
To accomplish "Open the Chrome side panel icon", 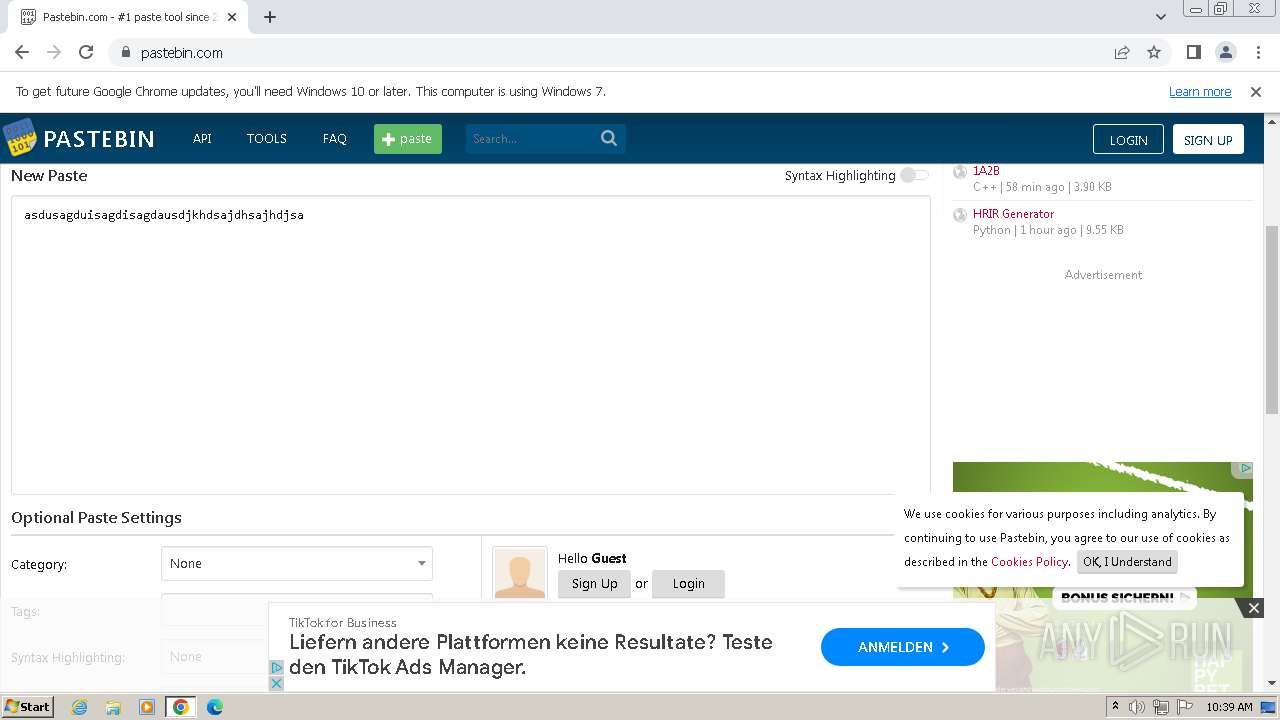I will coord(1193,53).
